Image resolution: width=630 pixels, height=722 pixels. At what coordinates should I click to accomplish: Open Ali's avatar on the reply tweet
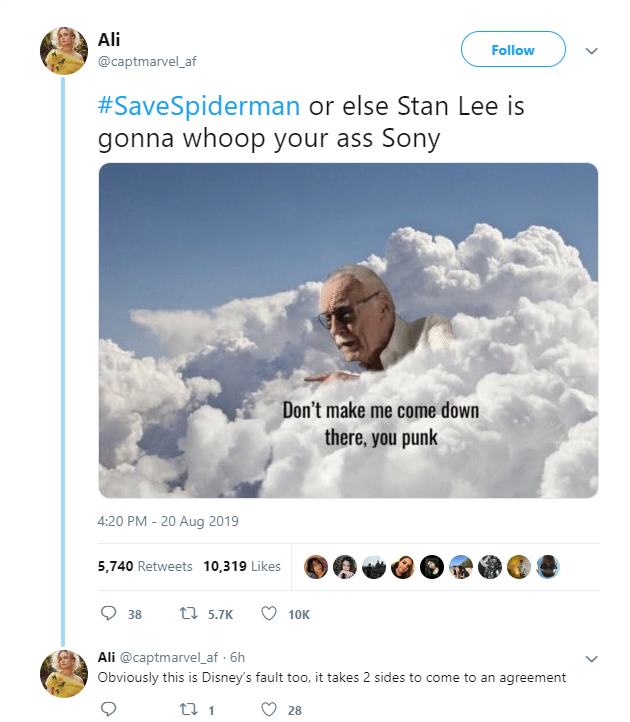tap(63, 673)
